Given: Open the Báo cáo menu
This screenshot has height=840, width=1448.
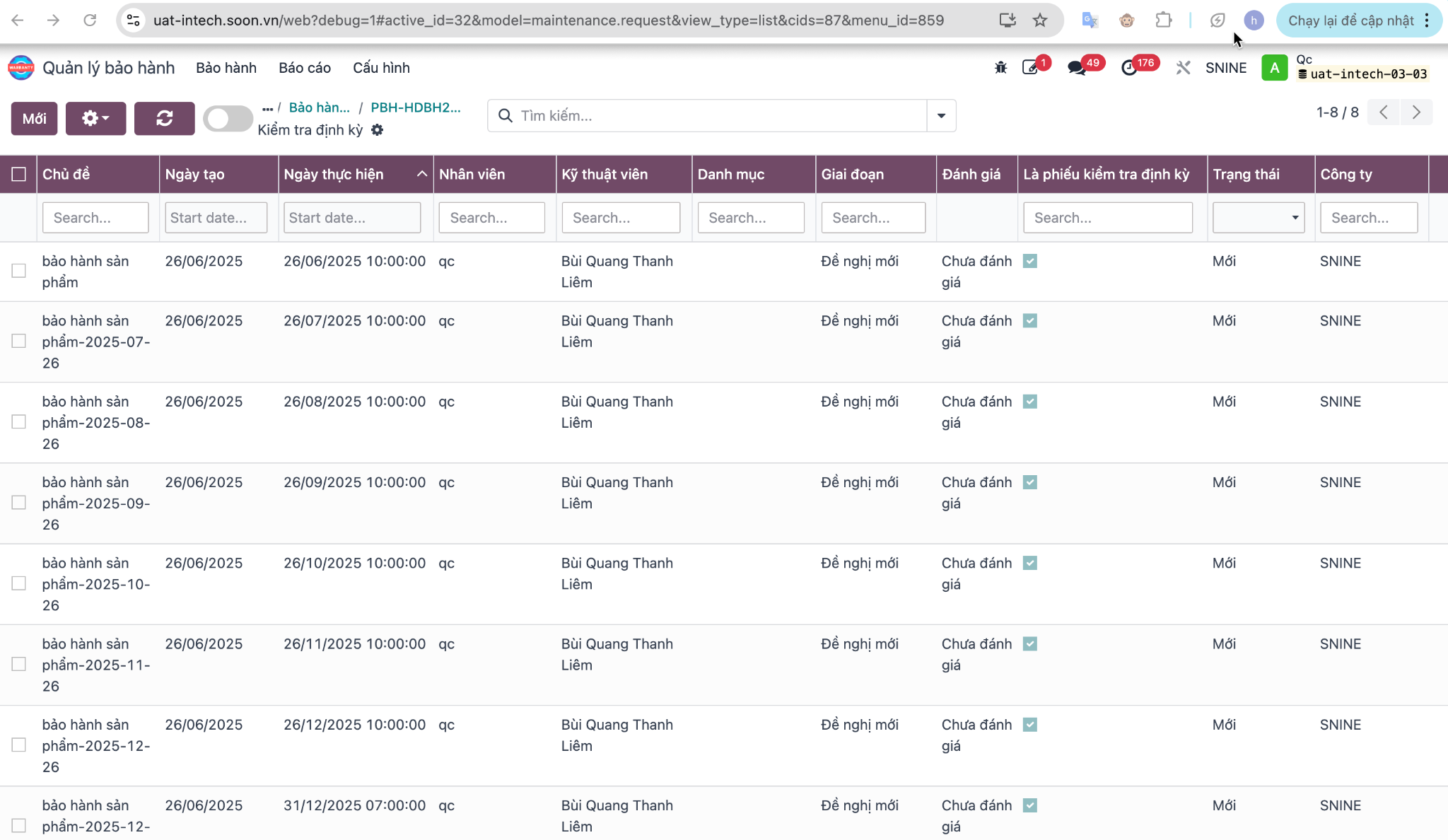Looking at the screenshot, I should [x=305, y=68].
